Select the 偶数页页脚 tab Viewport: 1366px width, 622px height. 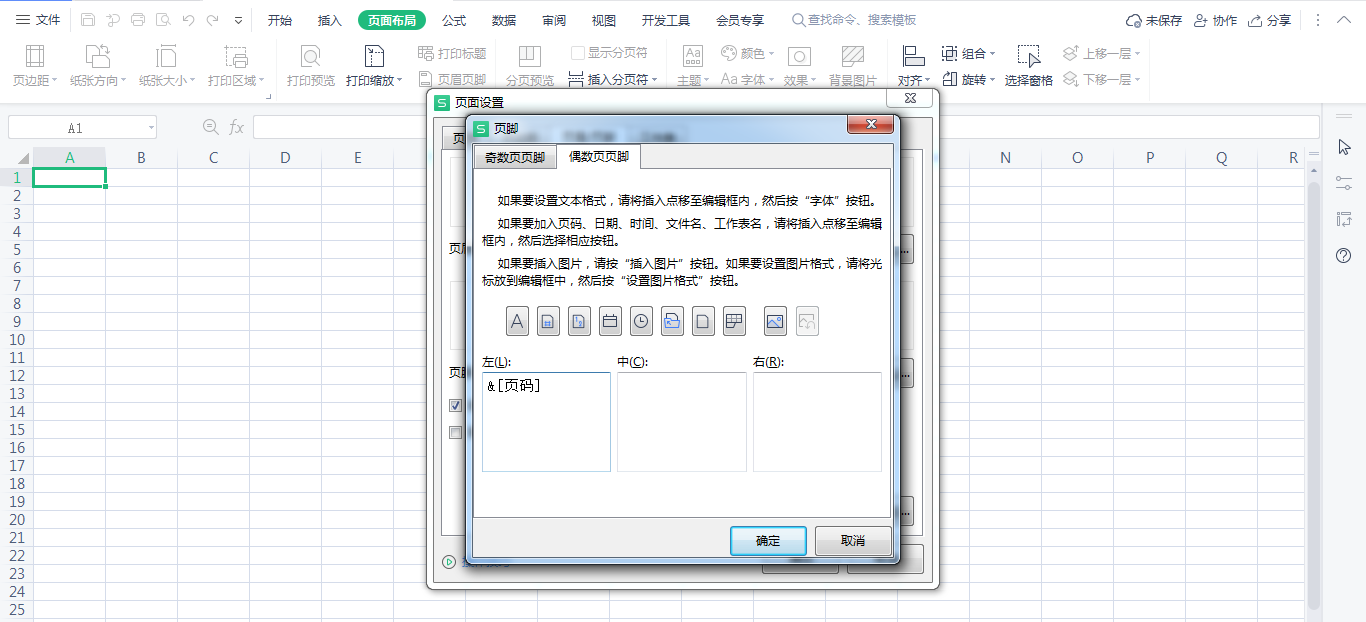[599, 156]
